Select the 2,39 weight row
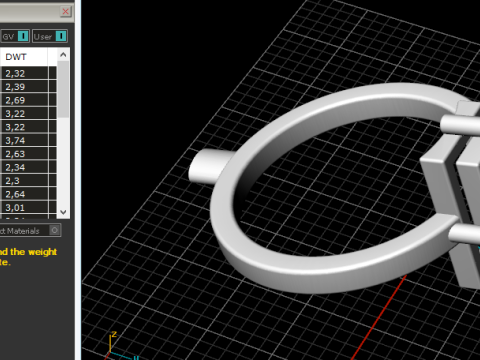This screenshot has width=480, height=360. tap(28, 87)
